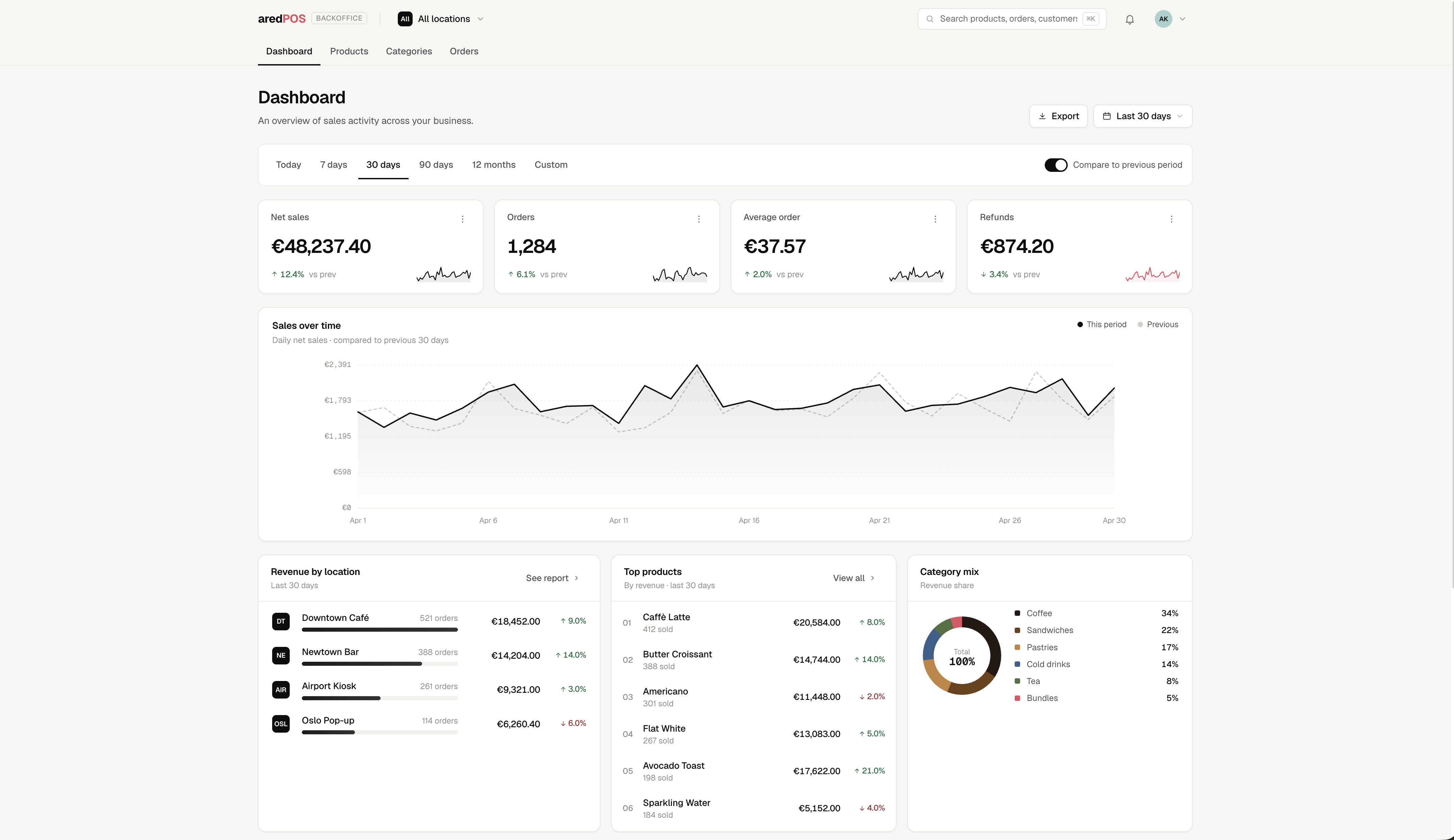The image size is (1454, 840).
Task: Click the BACKOFFICE badge
Action: pyautogui.click(x=339, y=19)
